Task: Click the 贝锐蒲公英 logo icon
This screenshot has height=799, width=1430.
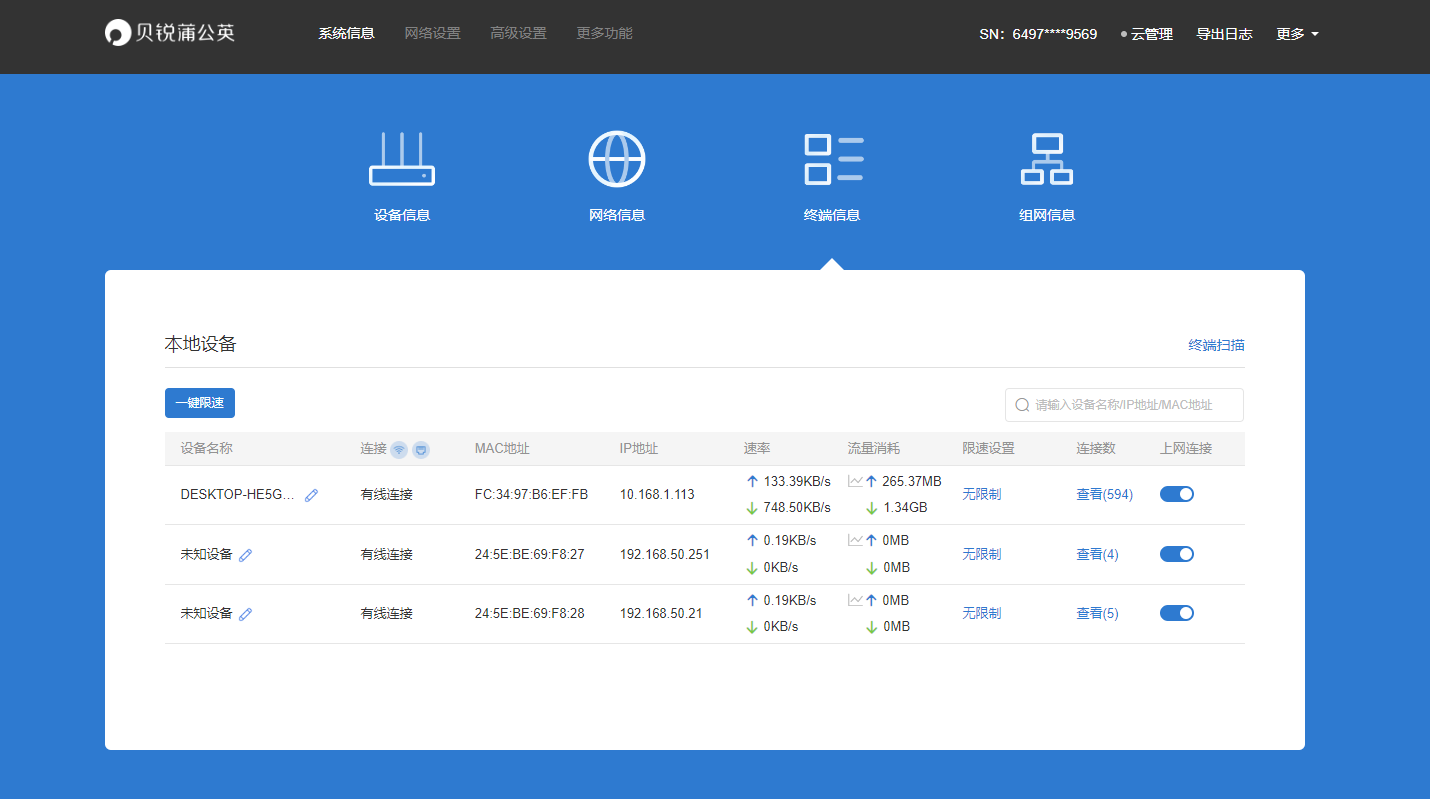Action: pos(115,32)
